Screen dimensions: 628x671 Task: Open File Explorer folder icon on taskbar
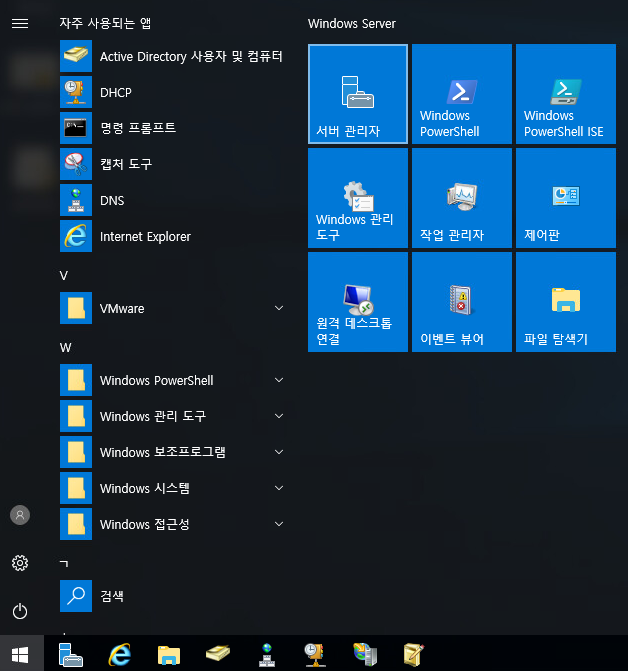[169, 655]
